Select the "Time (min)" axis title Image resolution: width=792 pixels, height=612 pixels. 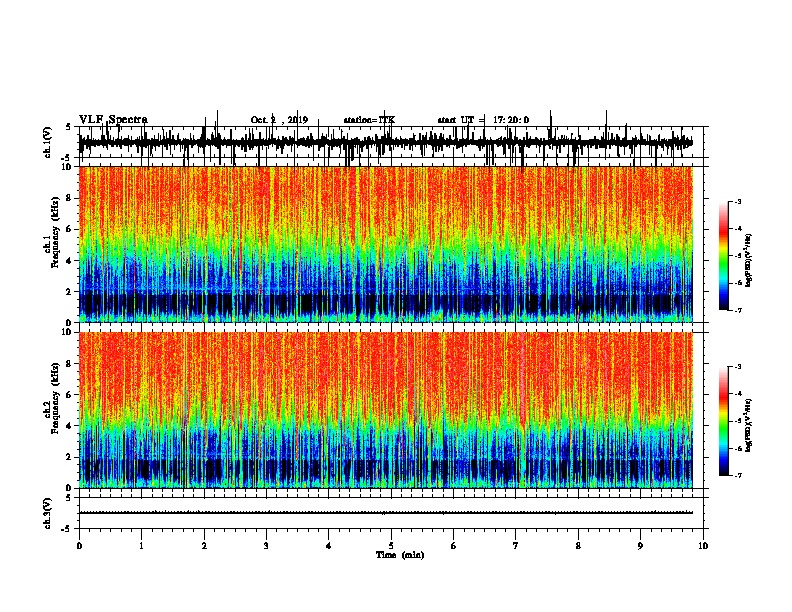pyautogui.click(x=400, y=555)
